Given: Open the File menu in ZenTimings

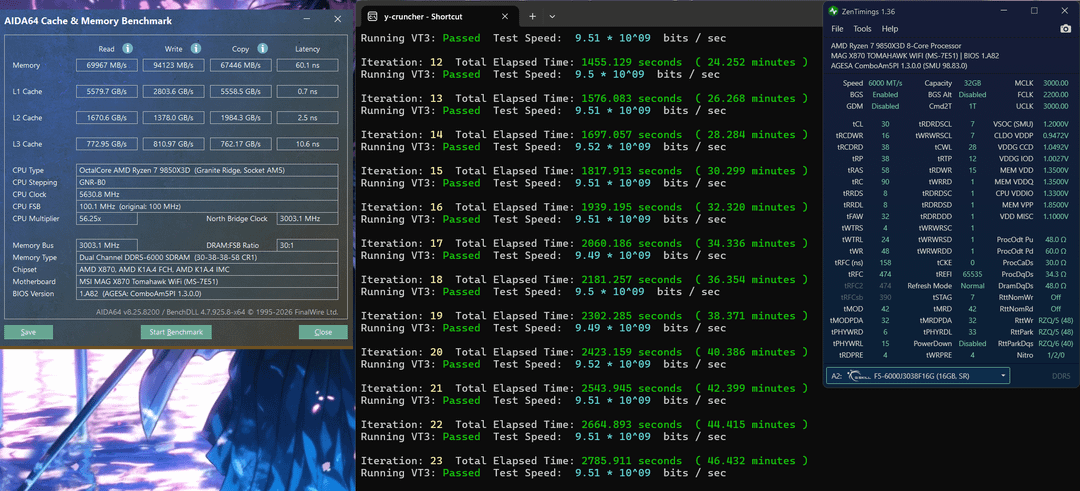Looking at the screenshot, I should click(x=837, y=29).
